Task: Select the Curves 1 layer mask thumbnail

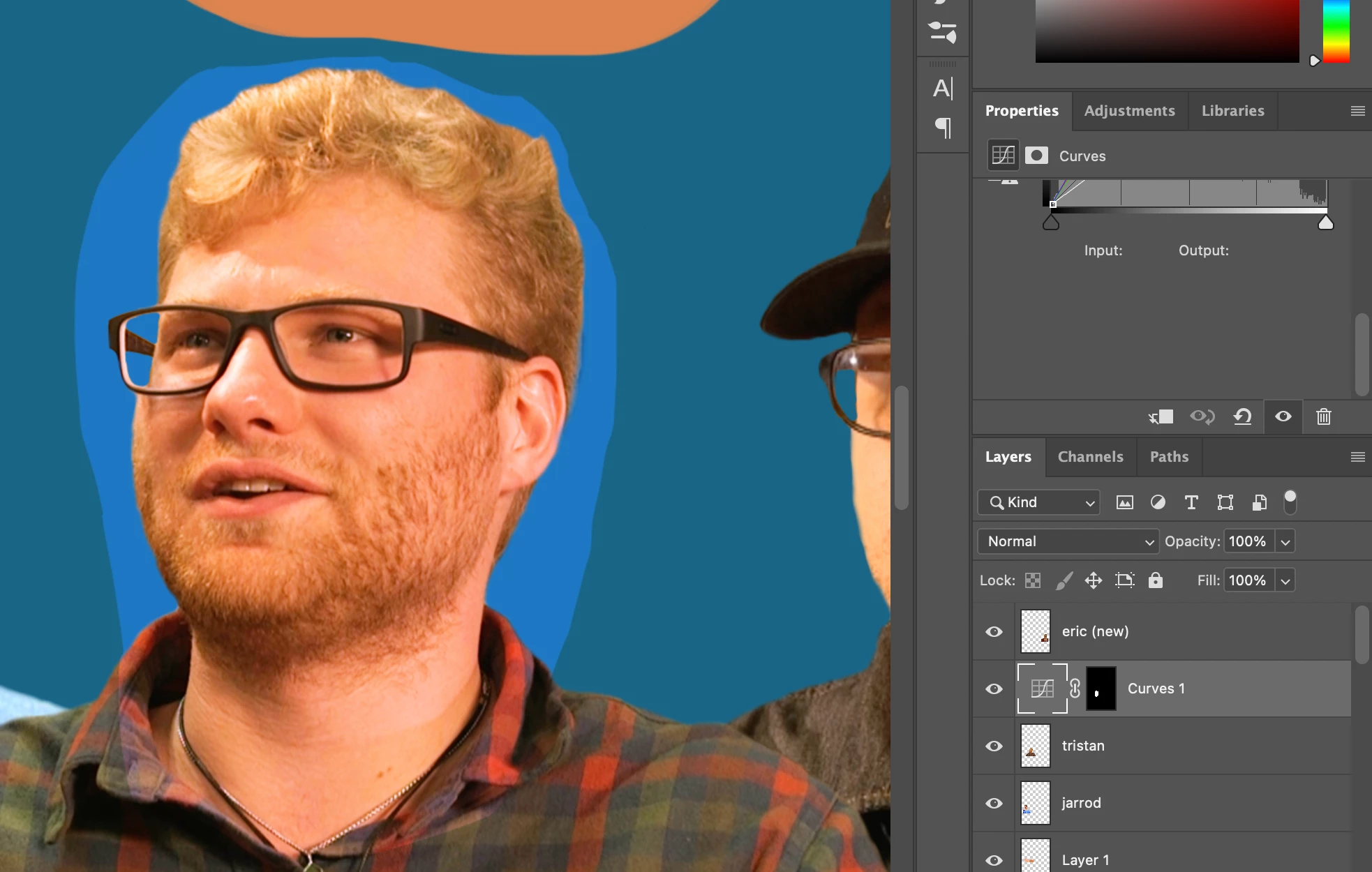Action: click(1101, 689)
